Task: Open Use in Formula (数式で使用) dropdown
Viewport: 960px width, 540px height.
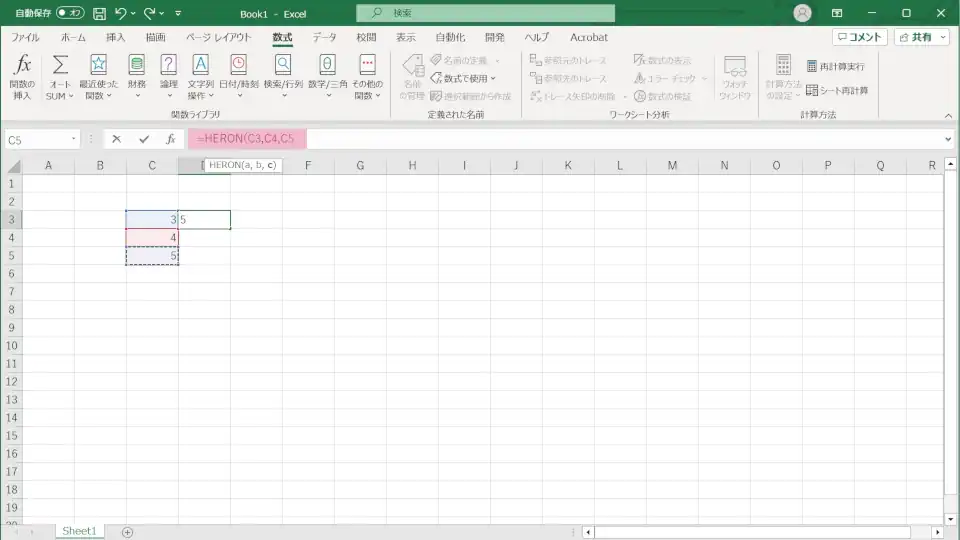Action: [x=463, y=78]
